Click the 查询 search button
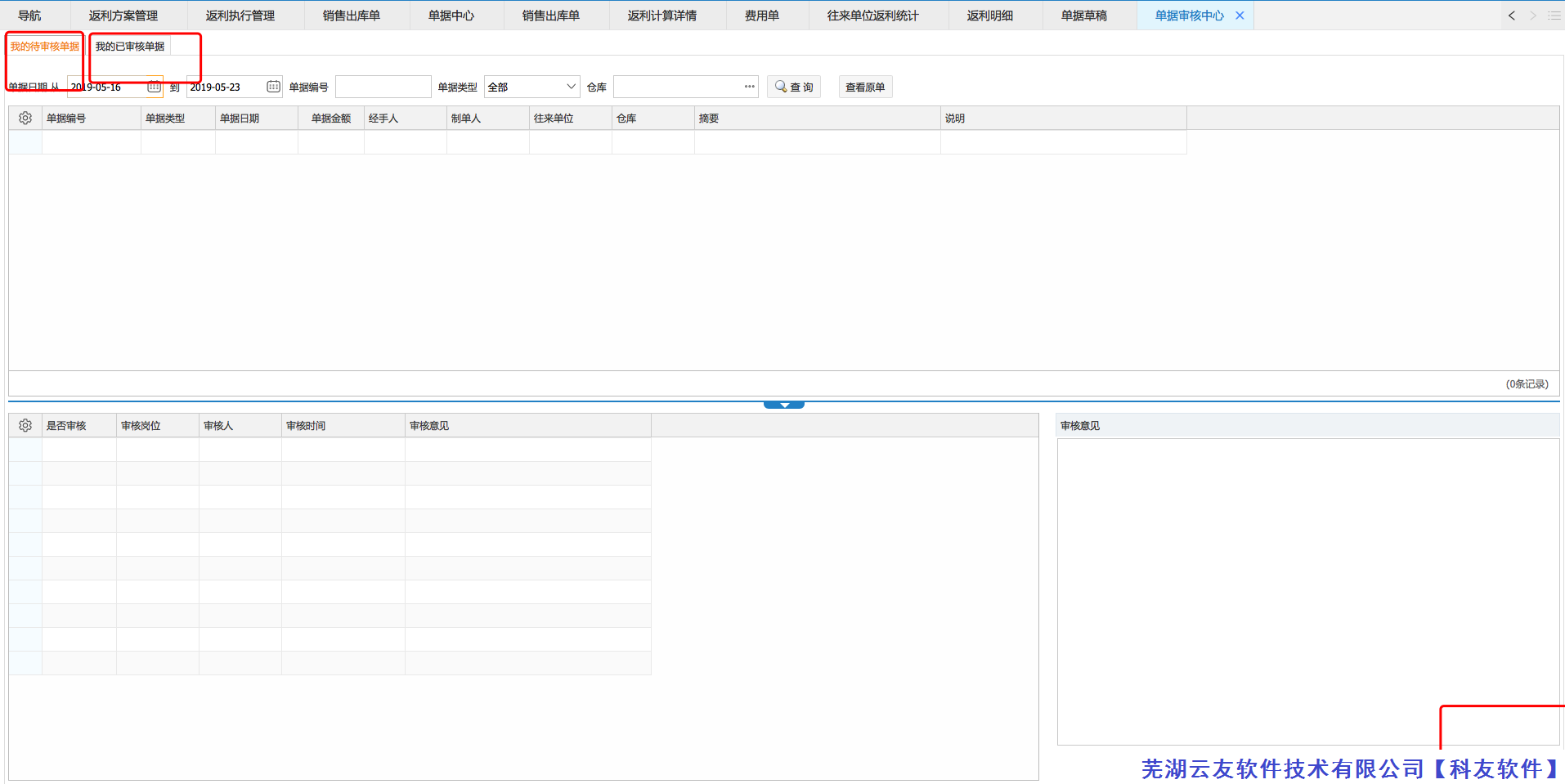Screen dimensions: 1565x784 coord(794,87)
